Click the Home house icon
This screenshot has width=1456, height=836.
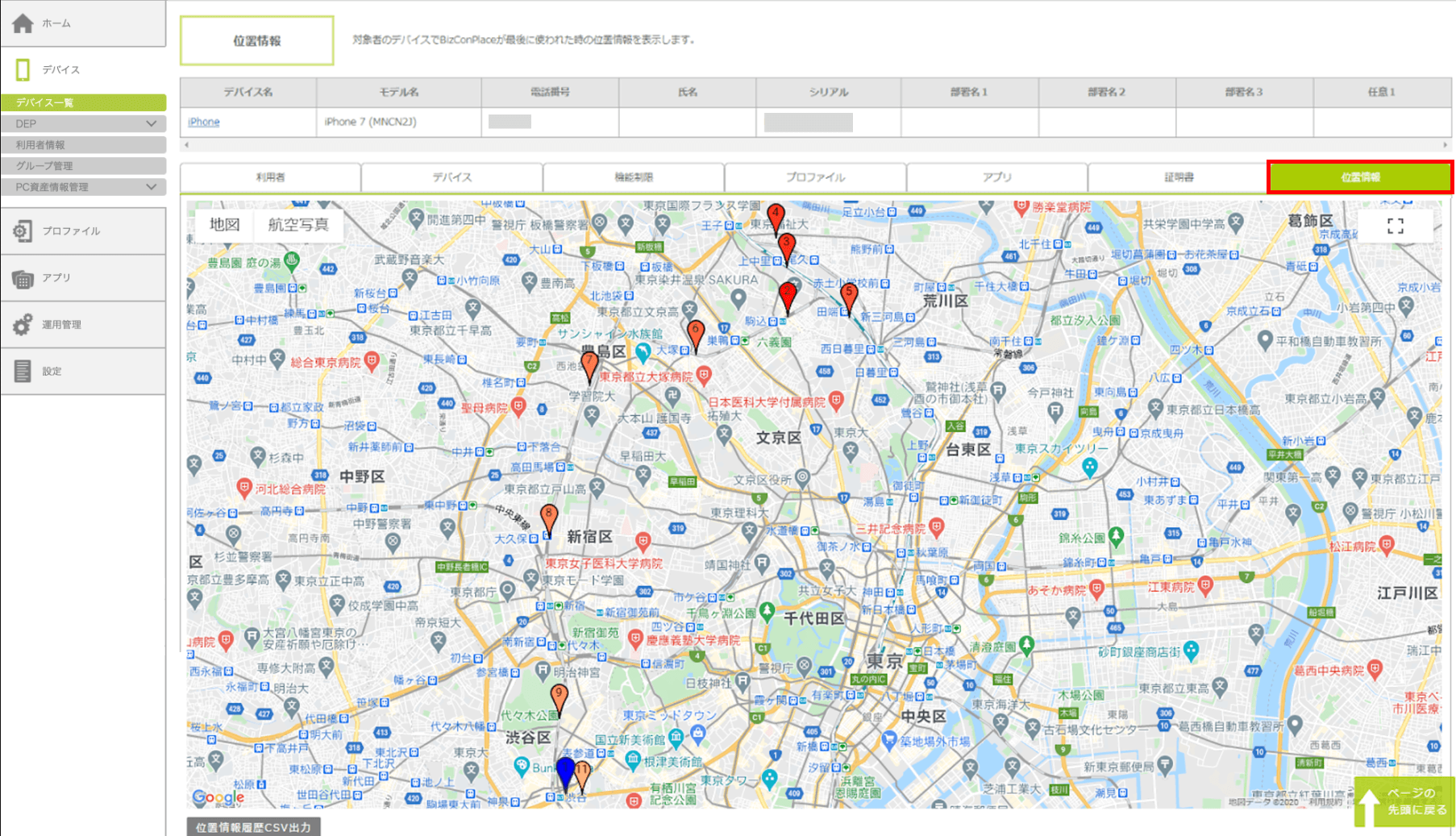23,23
